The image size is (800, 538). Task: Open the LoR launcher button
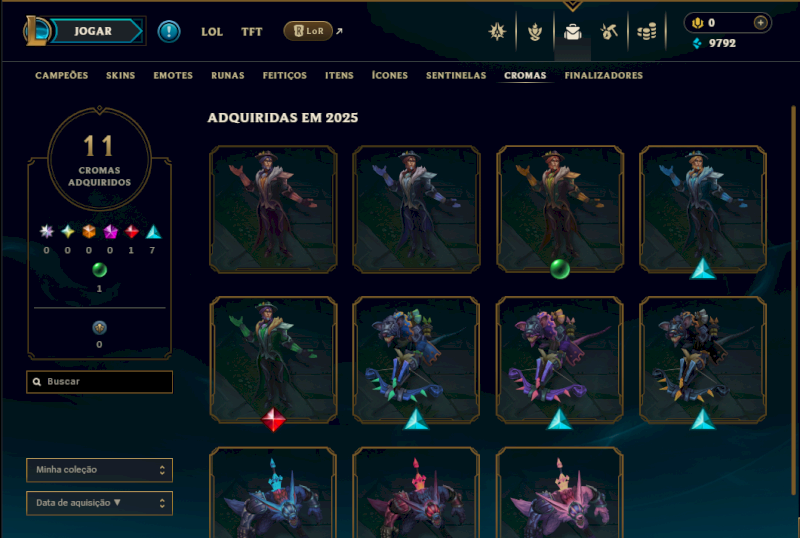click(x=308, y=31)
